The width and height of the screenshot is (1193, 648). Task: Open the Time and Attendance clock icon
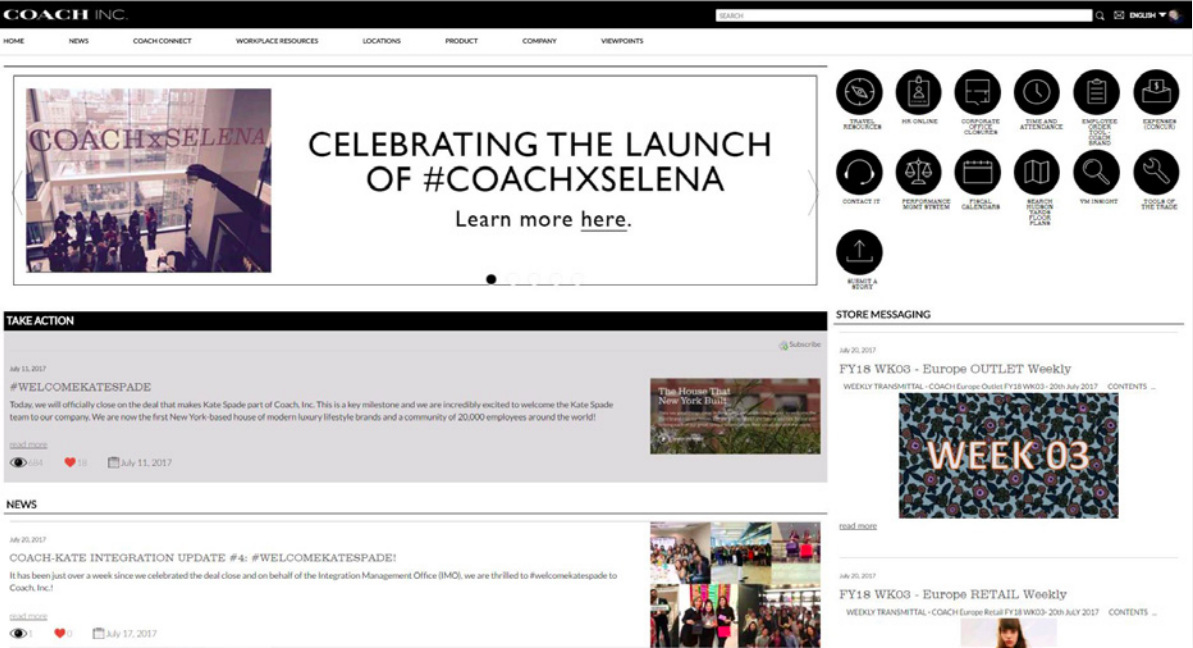click(1036, 92)
